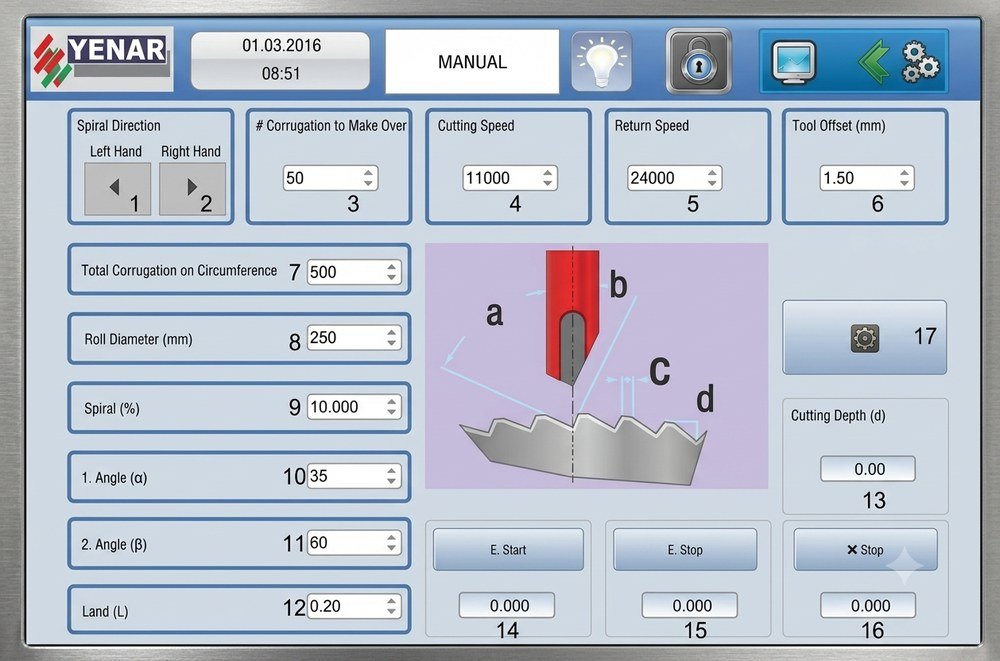Click the Cutting Speed field showing 11000

pyautogui.click(x=510, y=178)
